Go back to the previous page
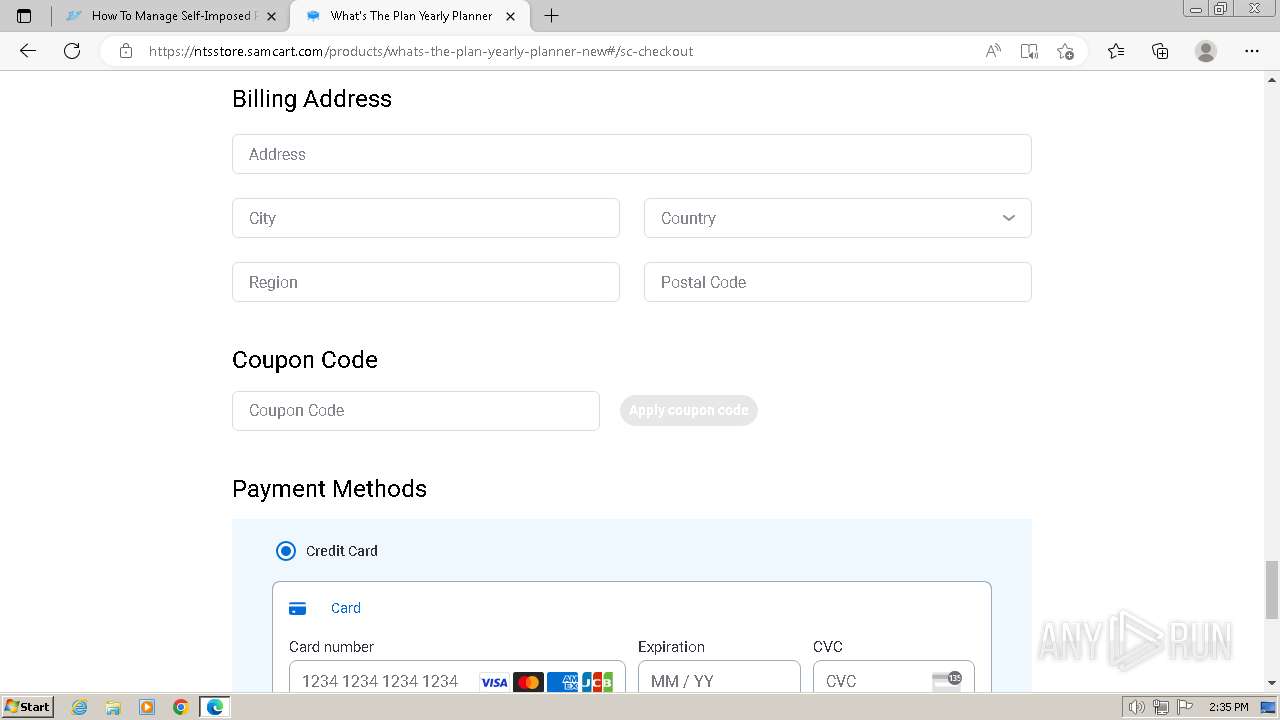The width and height of the screenshot is (1280, 720). (x=28, y=51)
